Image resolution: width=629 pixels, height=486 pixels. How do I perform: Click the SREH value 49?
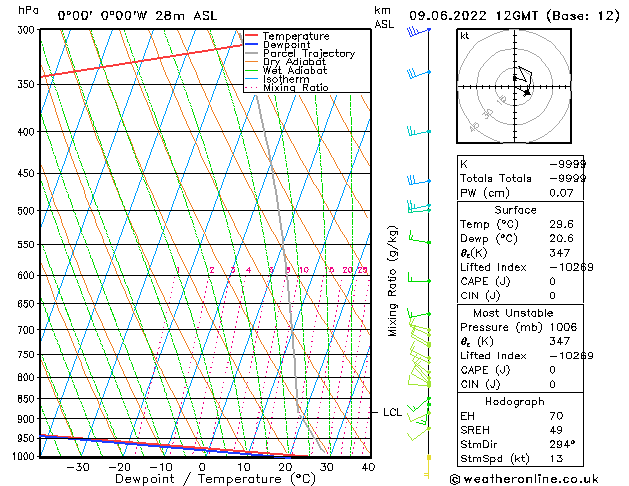click(x=556, y=430)
